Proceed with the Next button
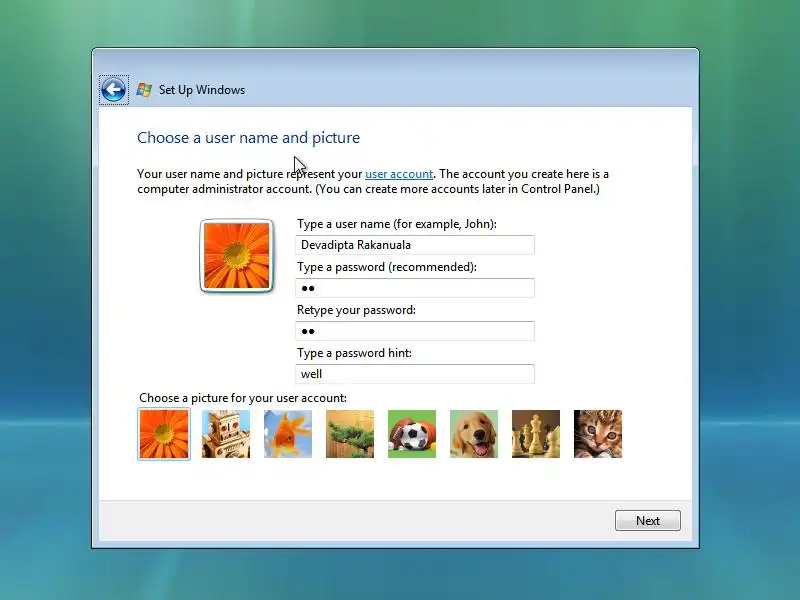The width and height of the screenshot is (800, 600). coord(647,520)
